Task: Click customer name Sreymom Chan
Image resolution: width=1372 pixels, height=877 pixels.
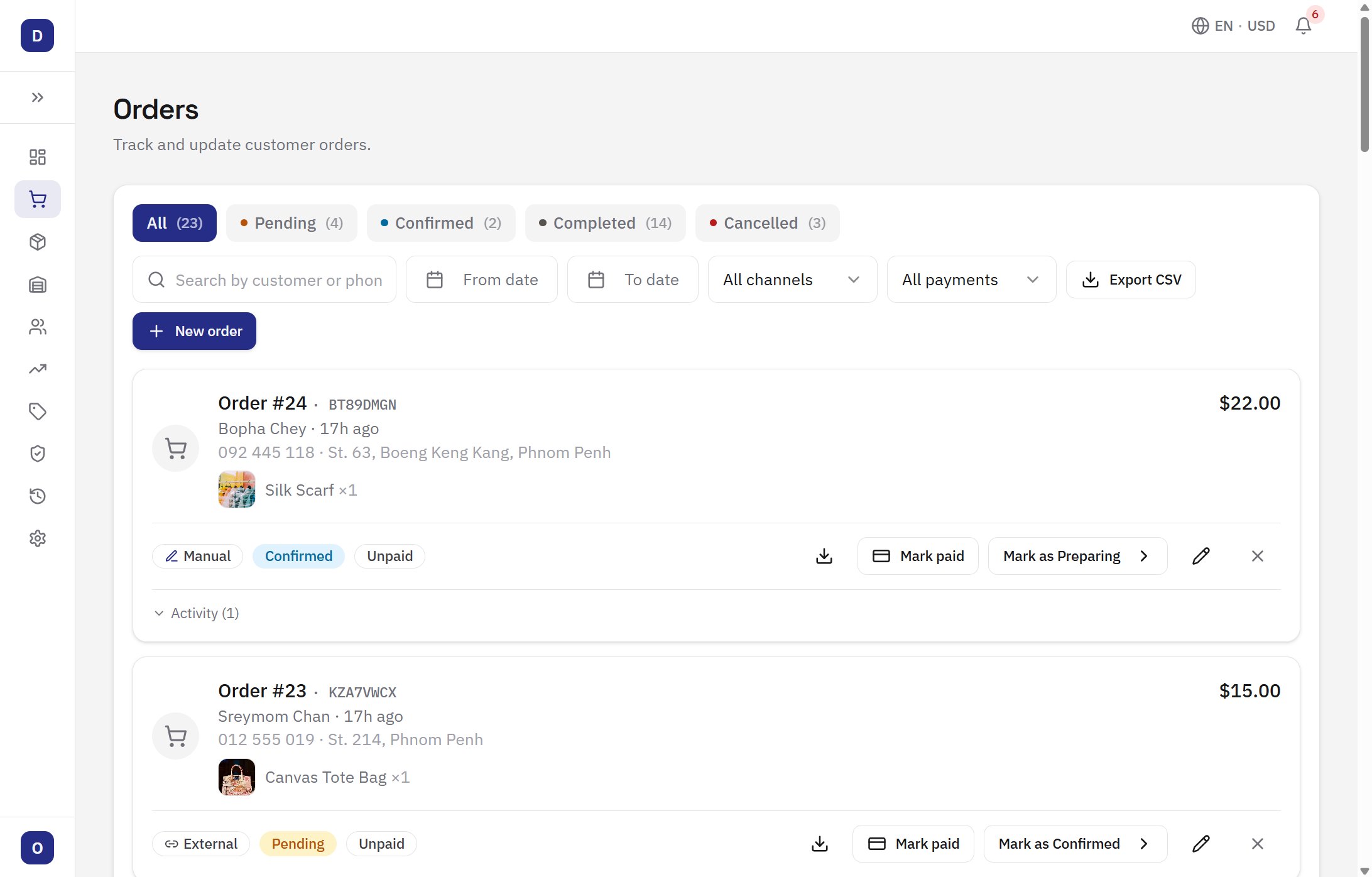Action: tap(274, 716)
